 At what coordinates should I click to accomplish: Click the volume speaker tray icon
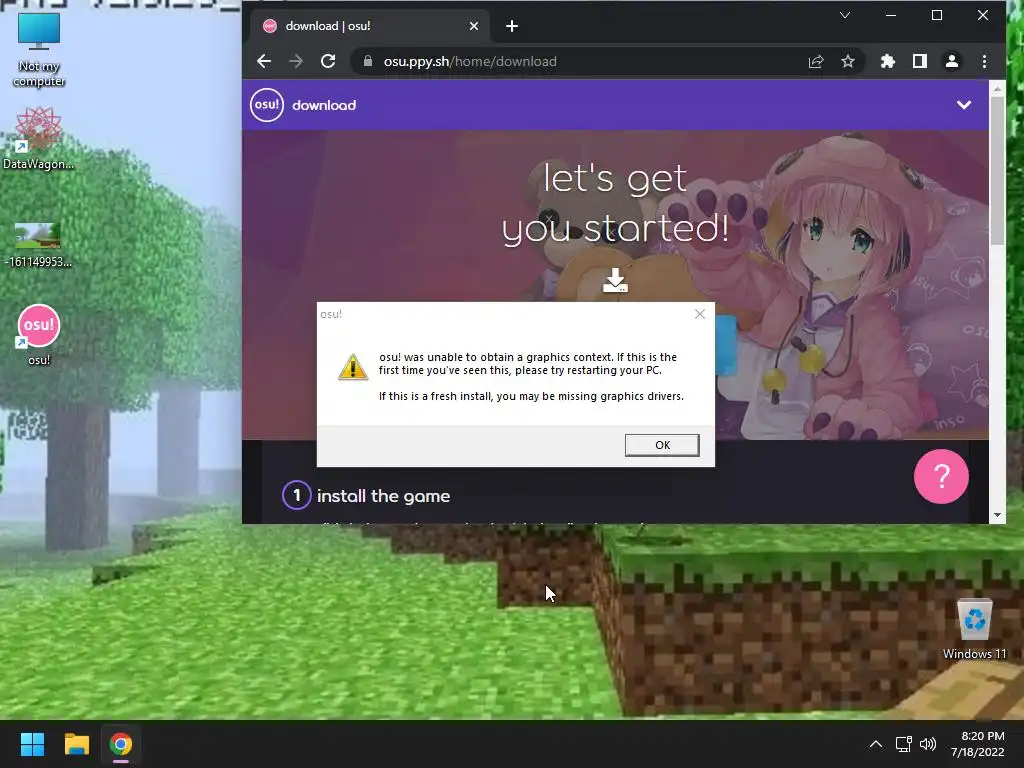(x=927, y=744)
